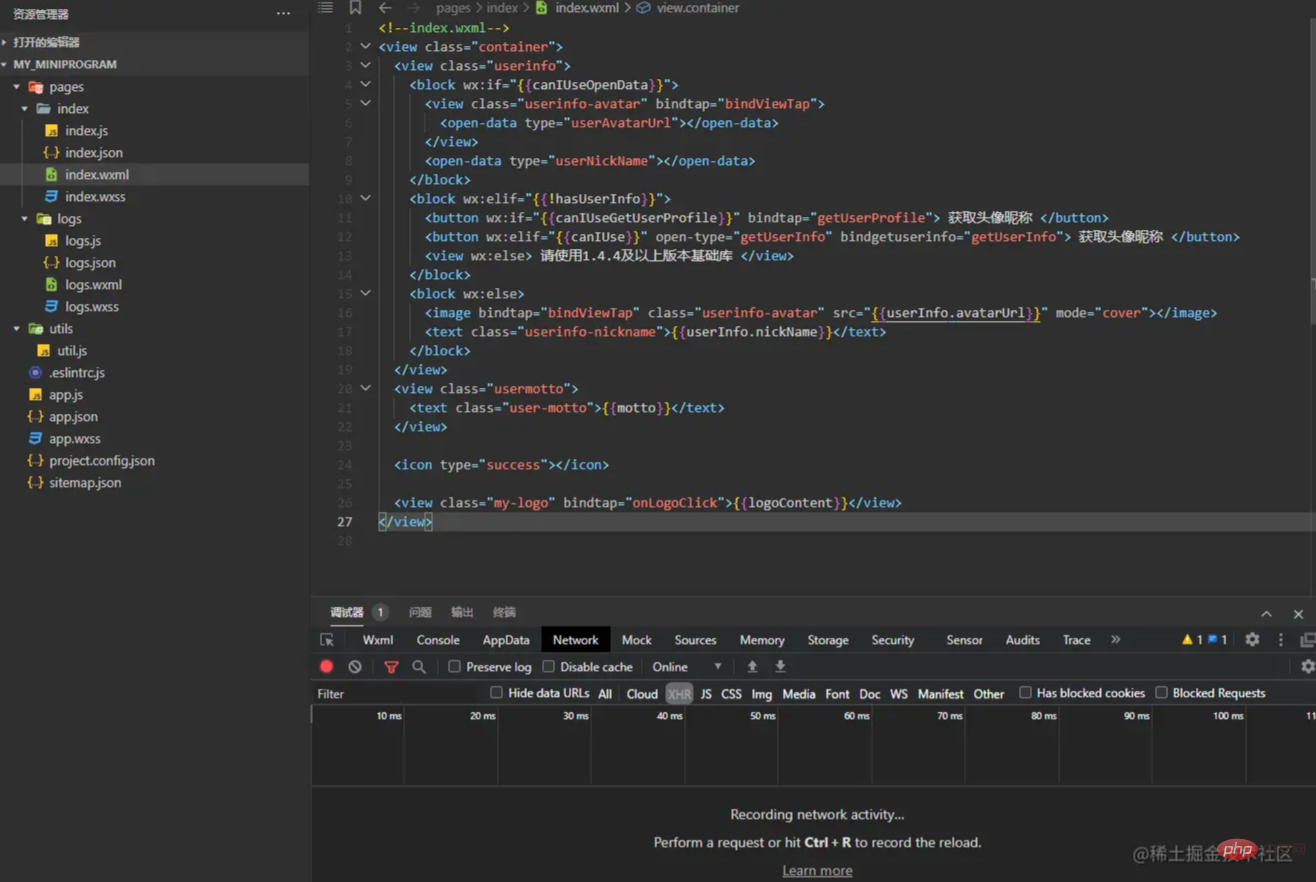Click the explorer more actions ellipsis

(284, 14)
